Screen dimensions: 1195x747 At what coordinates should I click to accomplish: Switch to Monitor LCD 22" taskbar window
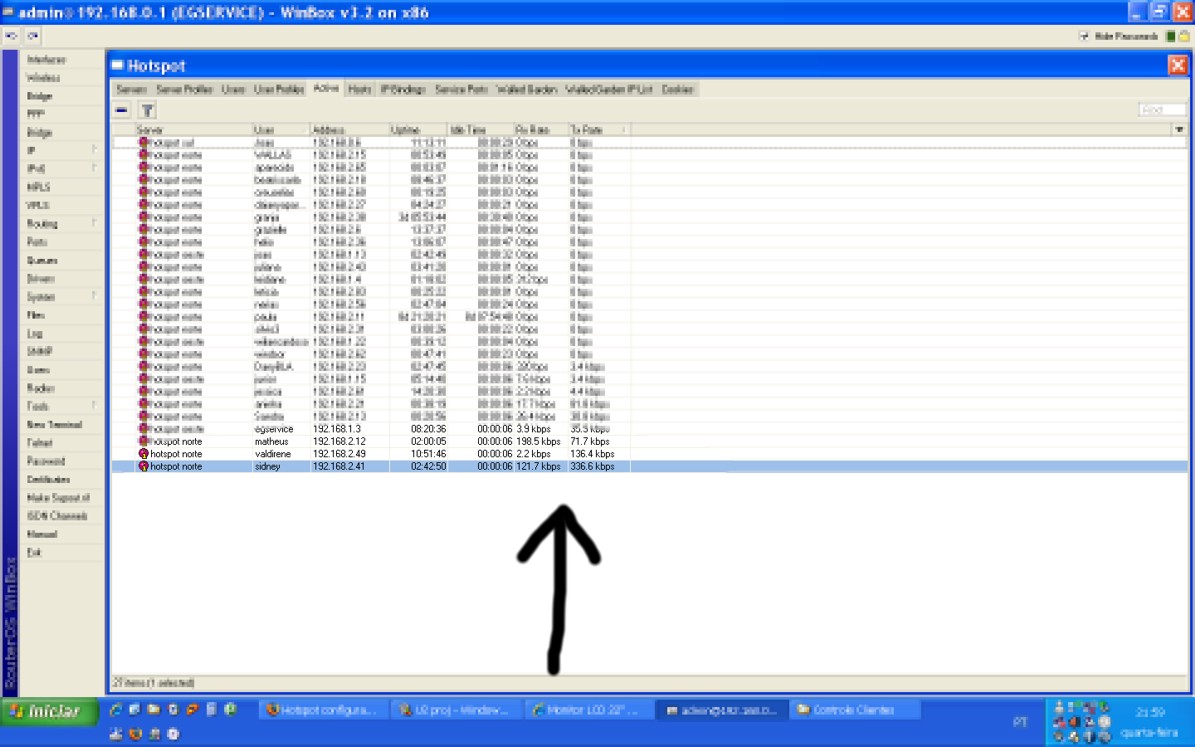pos(589,710)
